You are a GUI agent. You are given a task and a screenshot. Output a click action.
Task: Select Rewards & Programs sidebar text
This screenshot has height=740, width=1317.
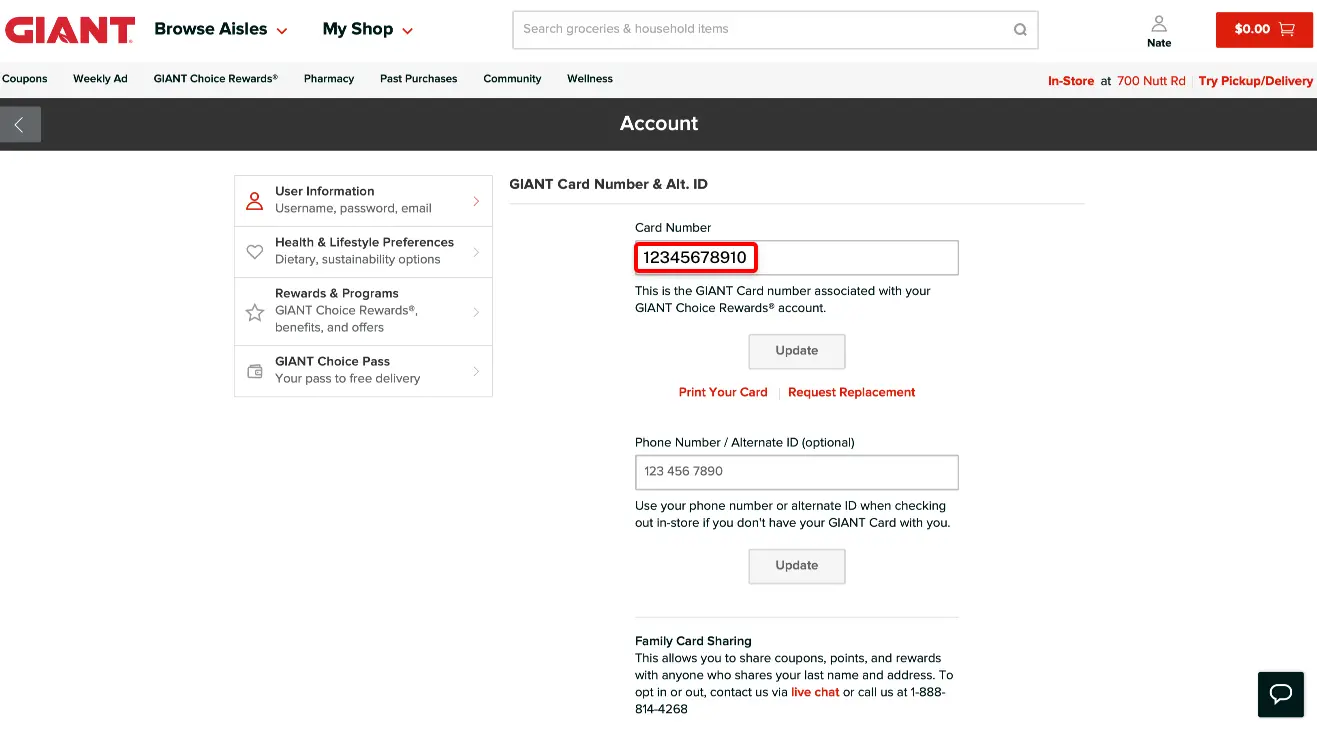click(337, 293)
